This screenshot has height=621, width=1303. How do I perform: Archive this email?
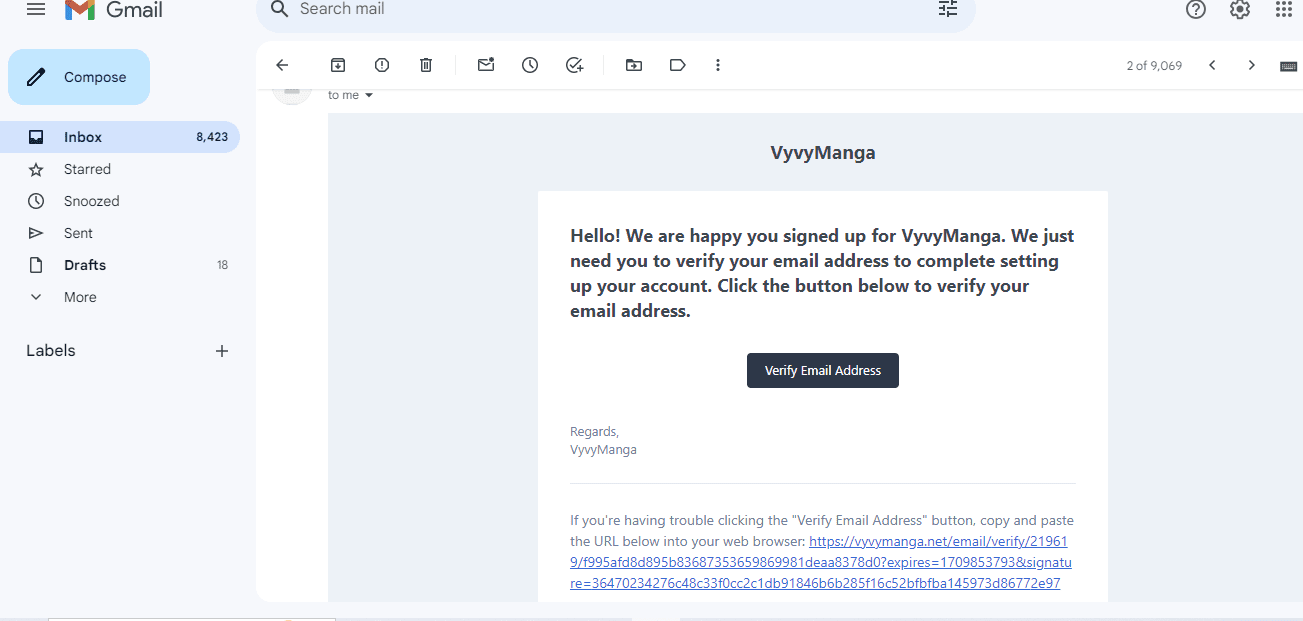click(x=338, y=65)
